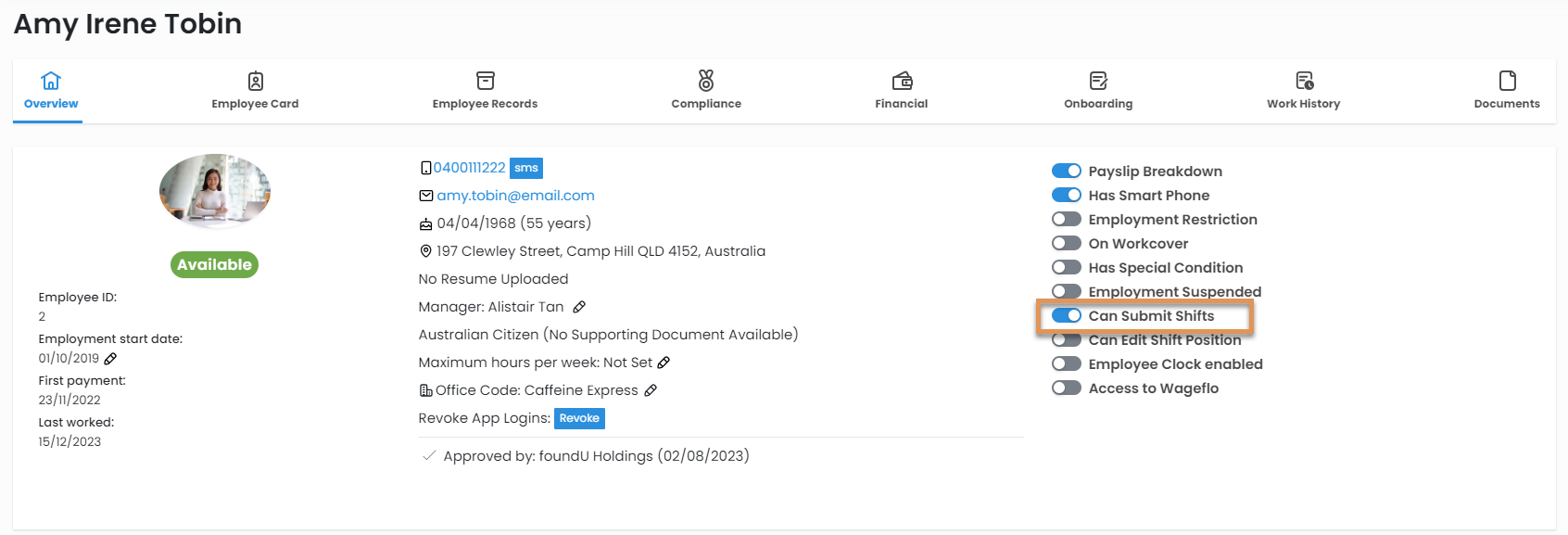1568x535 pixels.
Task: Click Amy's profile photo
Action: click(215, 191)
